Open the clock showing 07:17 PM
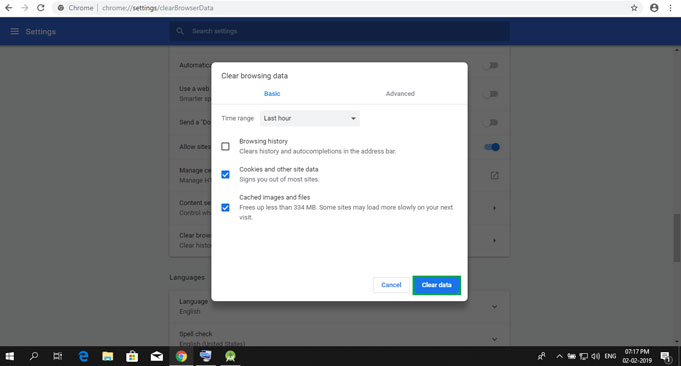The image size is (681, 366). click(x=637, y=356)
